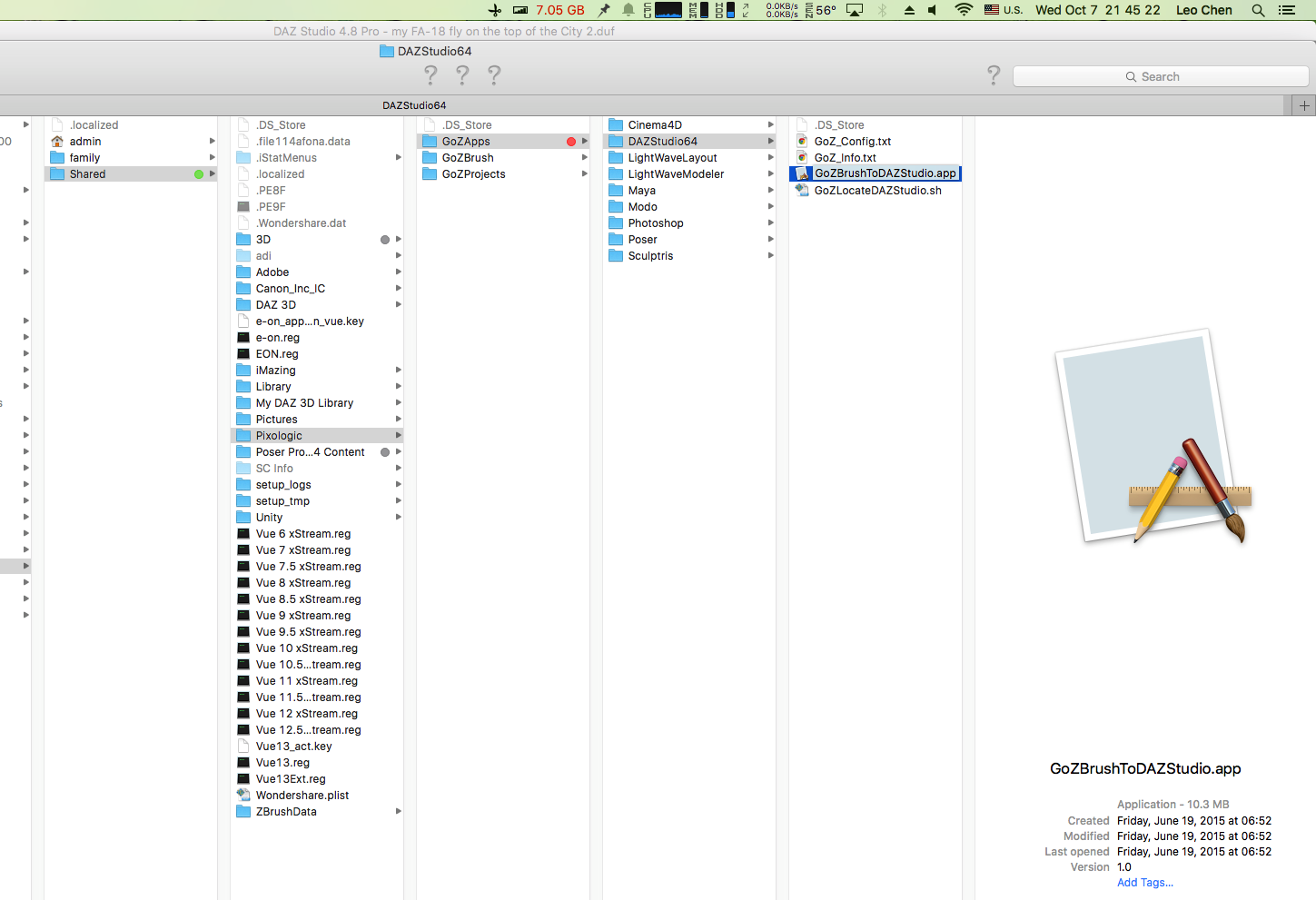Click the first question mark toolbar icon

pyautogui.click(x=430, y=74)
